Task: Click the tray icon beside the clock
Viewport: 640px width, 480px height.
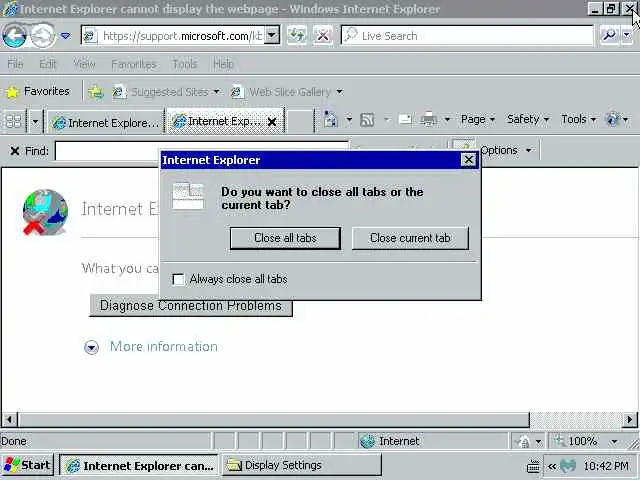Action: coord(568,466)
